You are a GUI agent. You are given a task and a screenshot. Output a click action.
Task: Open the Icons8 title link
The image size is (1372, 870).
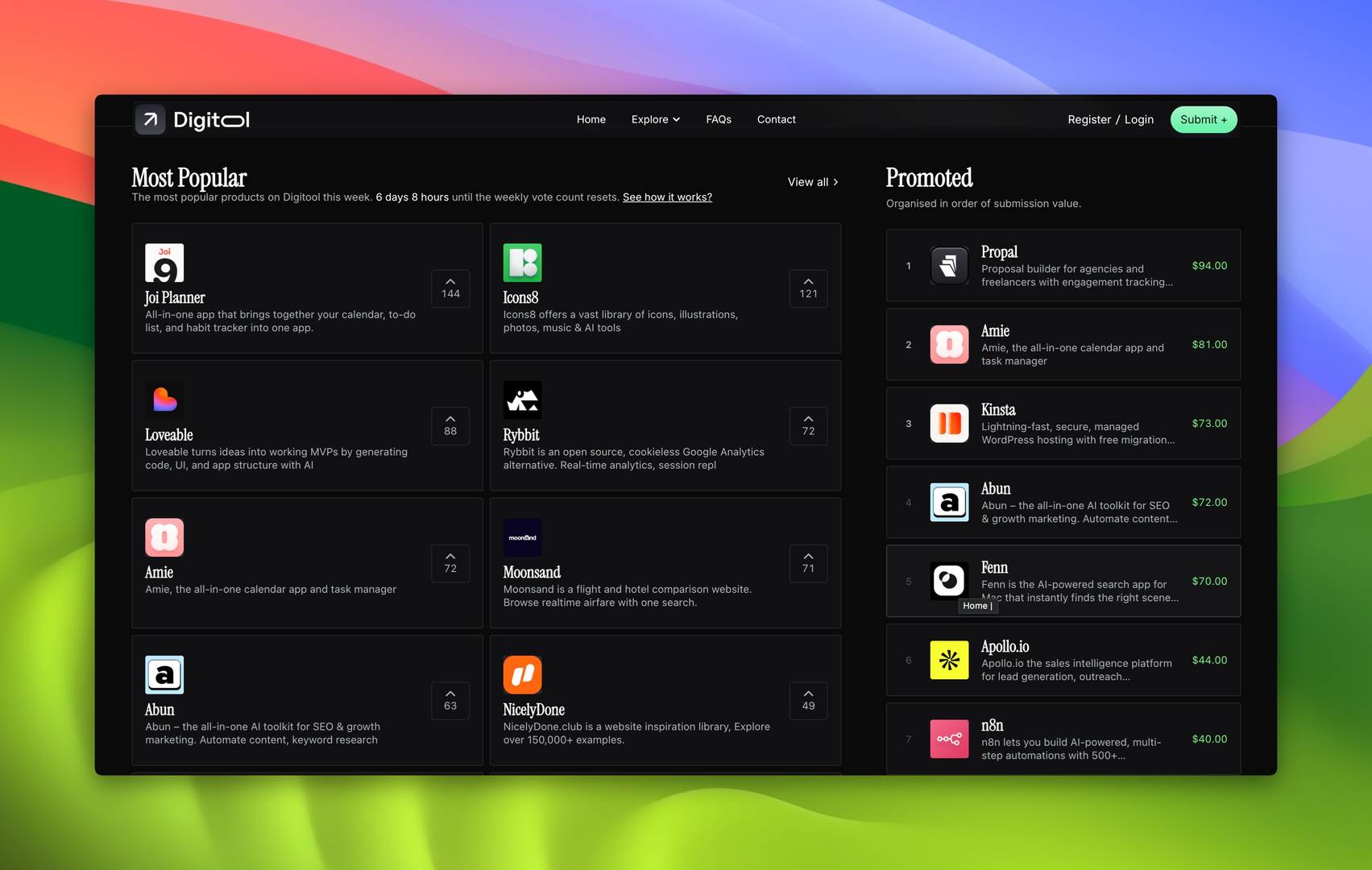point(520,298)
